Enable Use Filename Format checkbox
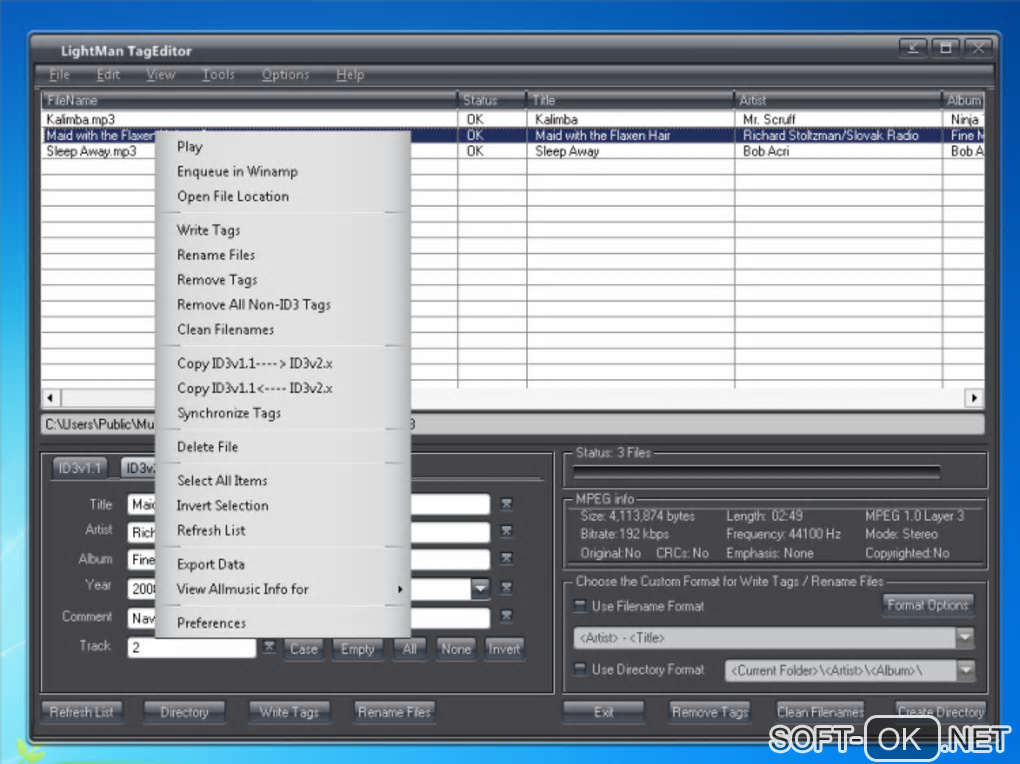Viewport: 1020px width, 764px height. click(x=580, y=605)
